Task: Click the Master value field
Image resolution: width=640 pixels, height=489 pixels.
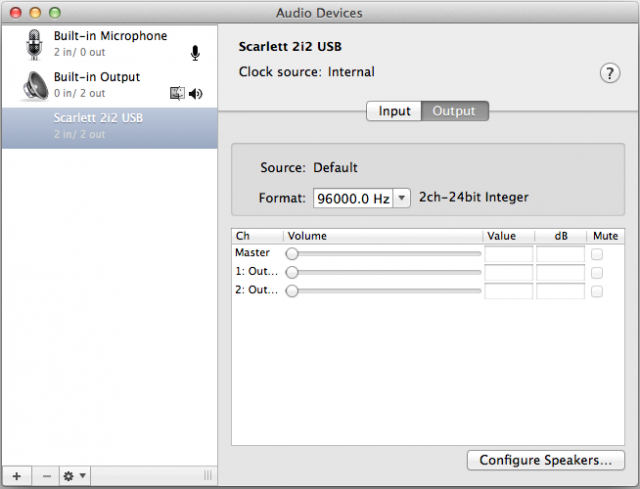Action: tap(509, 254)
